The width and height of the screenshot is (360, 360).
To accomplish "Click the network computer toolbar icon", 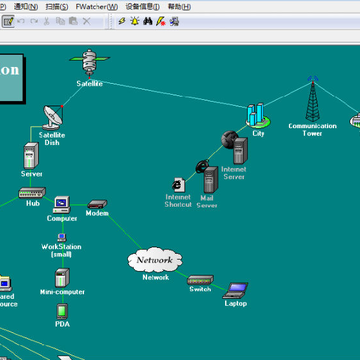I will (174, 22).
